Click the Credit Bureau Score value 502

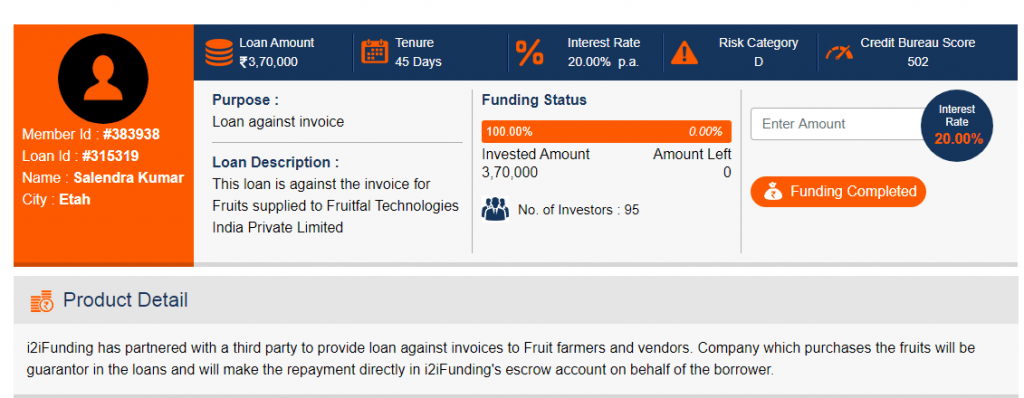click(918, 62)
